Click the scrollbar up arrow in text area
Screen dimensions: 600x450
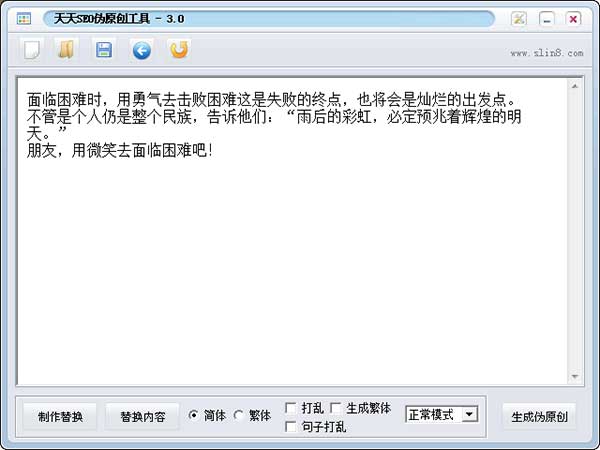click(575, 86)
